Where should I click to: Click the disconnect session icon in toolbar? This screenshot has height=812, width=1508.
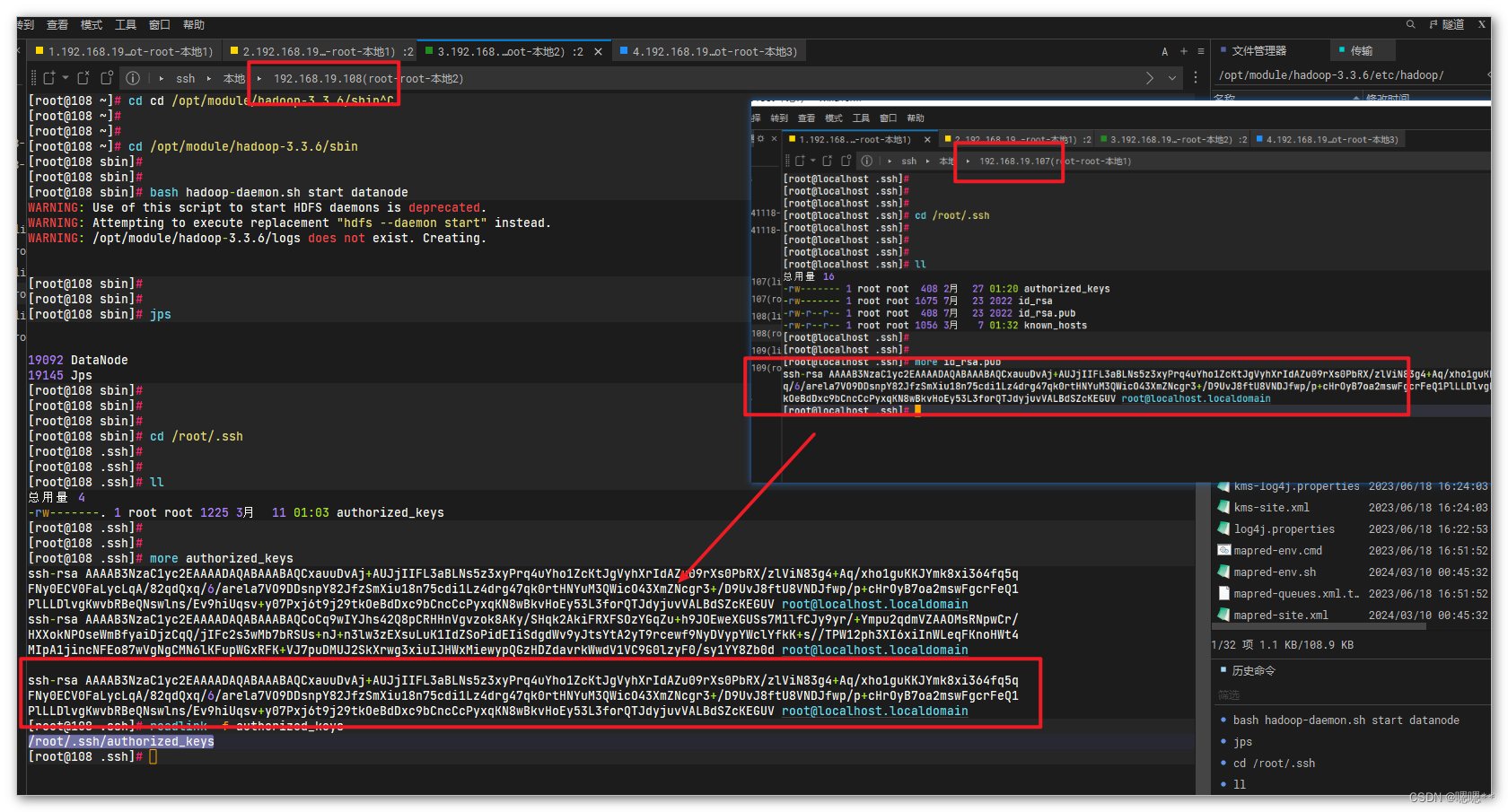(83, 78)
